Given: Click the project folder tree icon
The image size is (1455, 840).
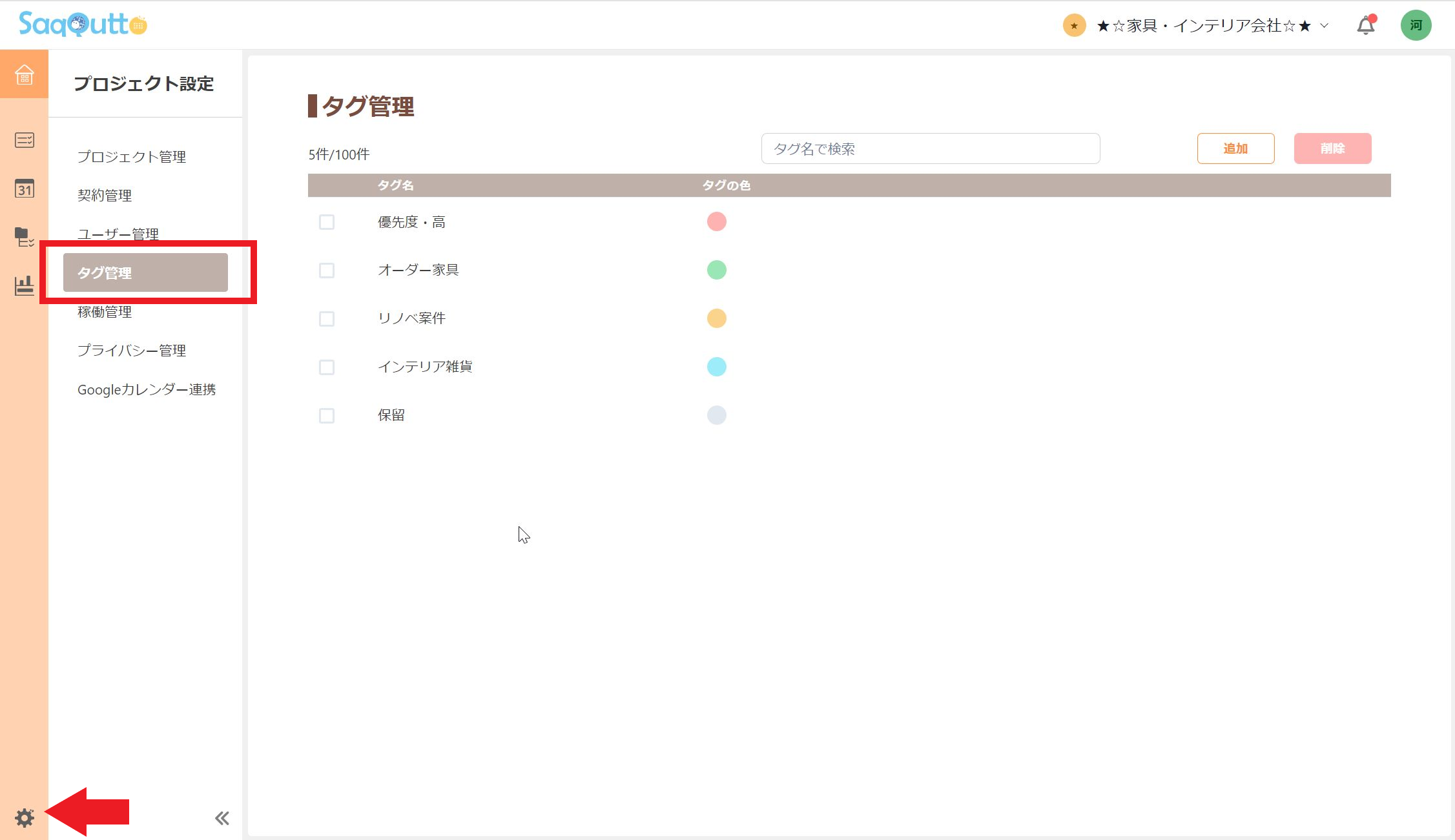Looking at the screenshot, I should click(x=24, y=238).
